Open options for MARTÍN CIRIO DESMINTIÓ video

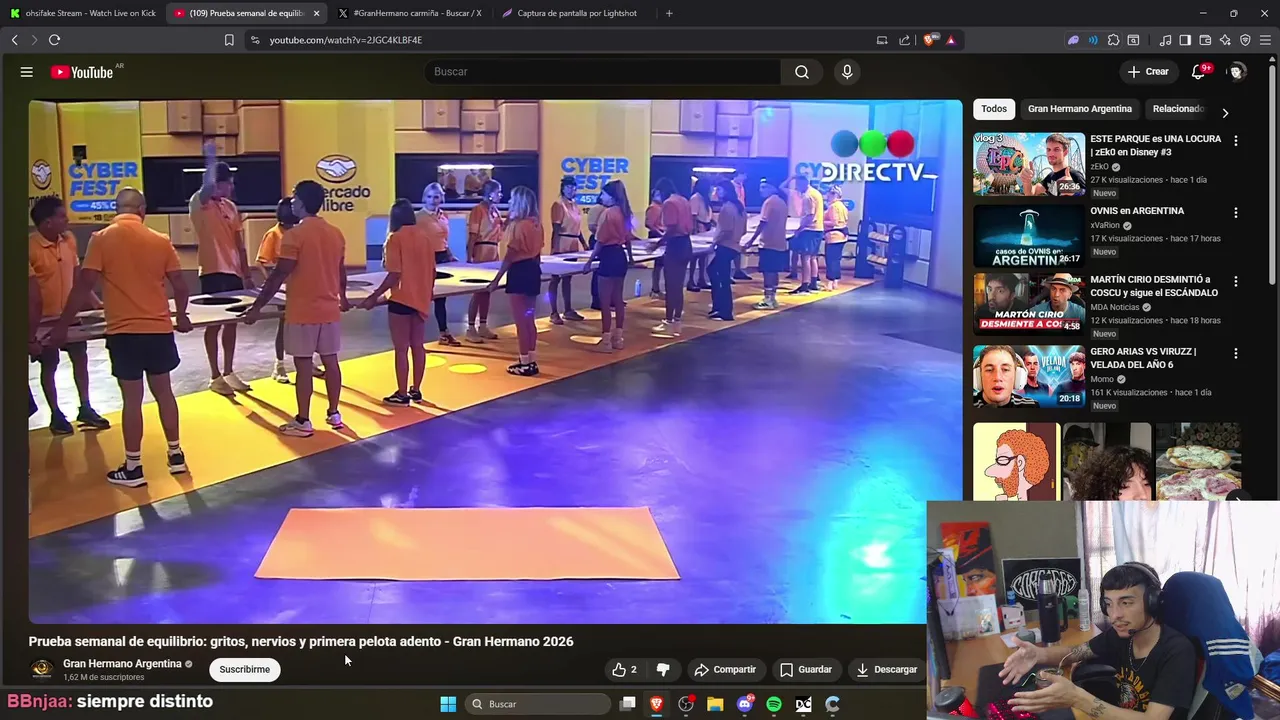coord(1236,282)
